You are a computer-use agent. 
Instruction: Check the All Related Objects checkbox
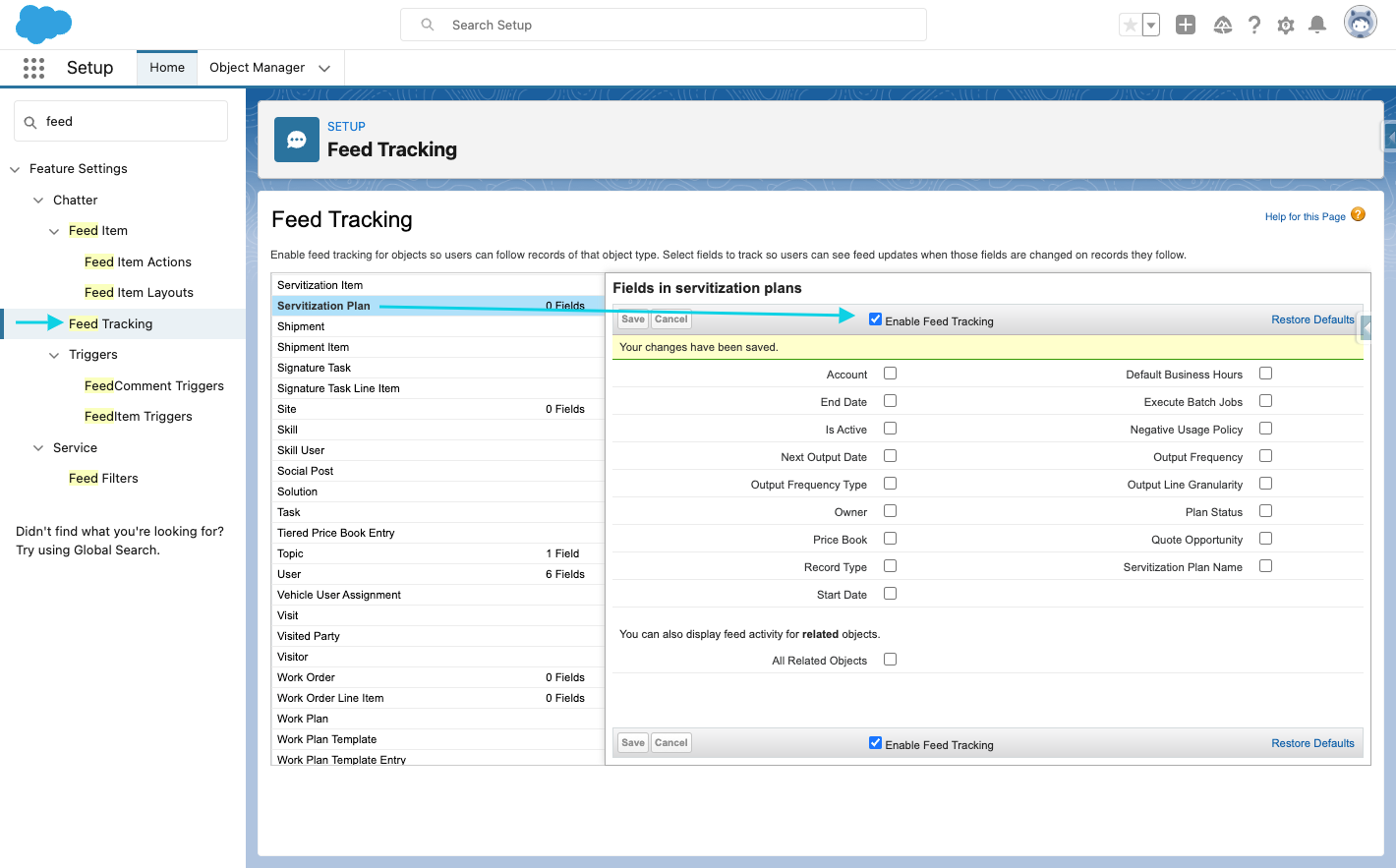[x=890, y=660]
